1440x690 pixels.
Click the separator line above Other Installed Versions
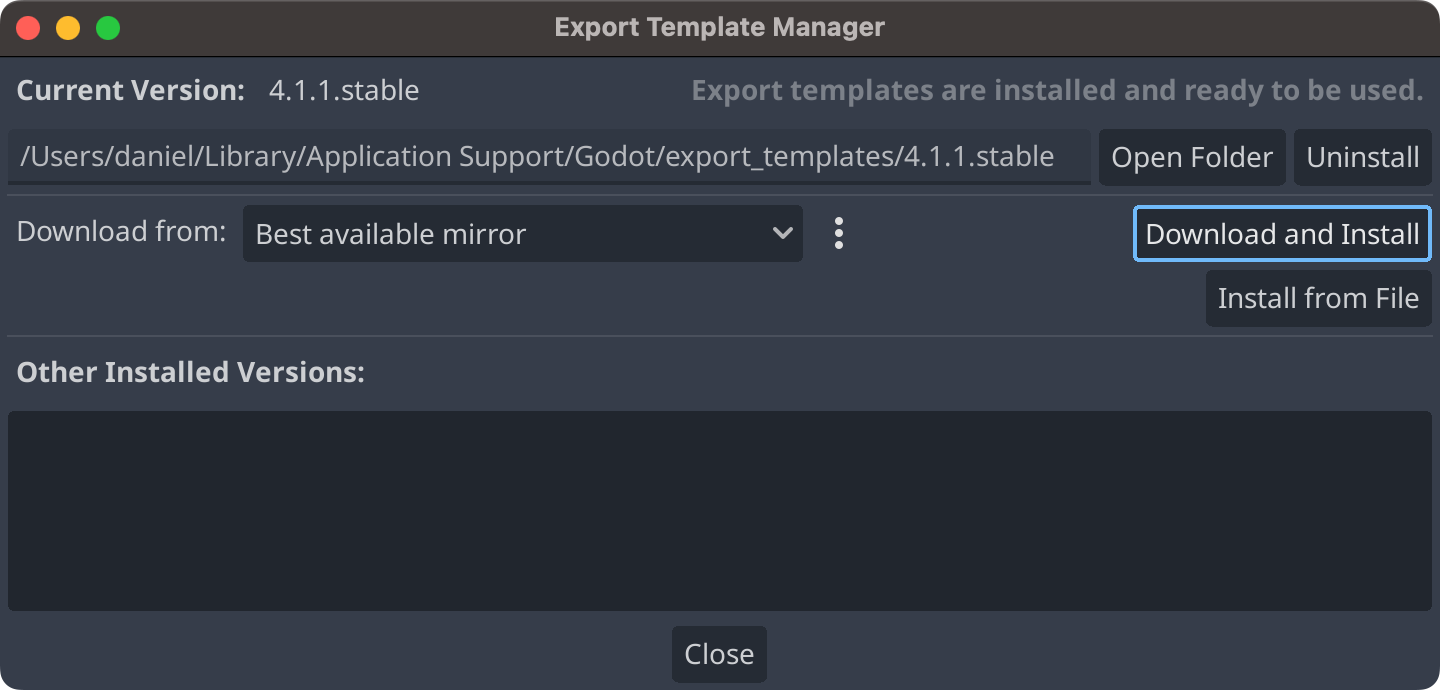(x=720, y=336)
